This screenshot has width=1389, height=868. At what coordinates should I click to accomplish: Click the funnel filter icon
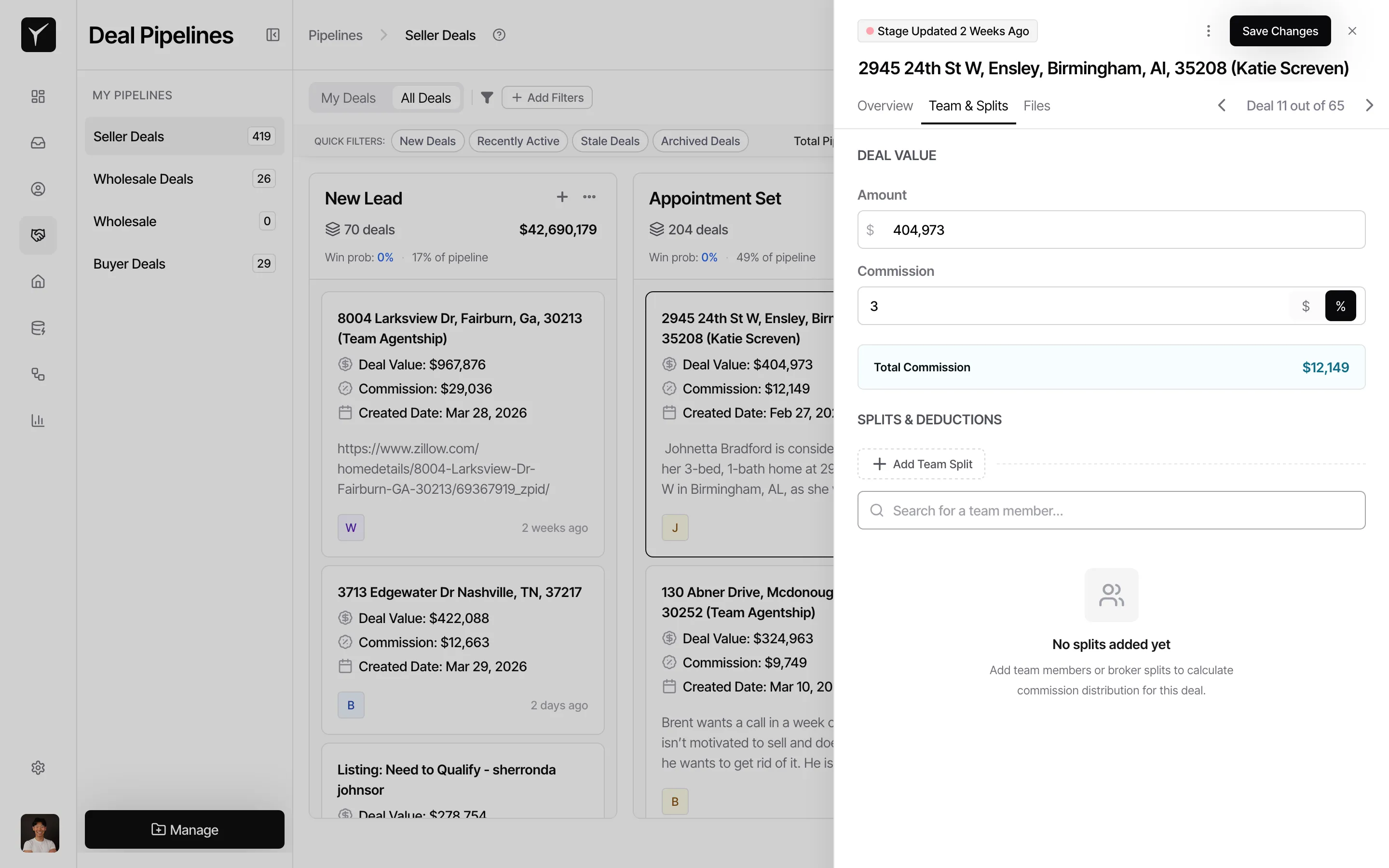pos(487,97)
